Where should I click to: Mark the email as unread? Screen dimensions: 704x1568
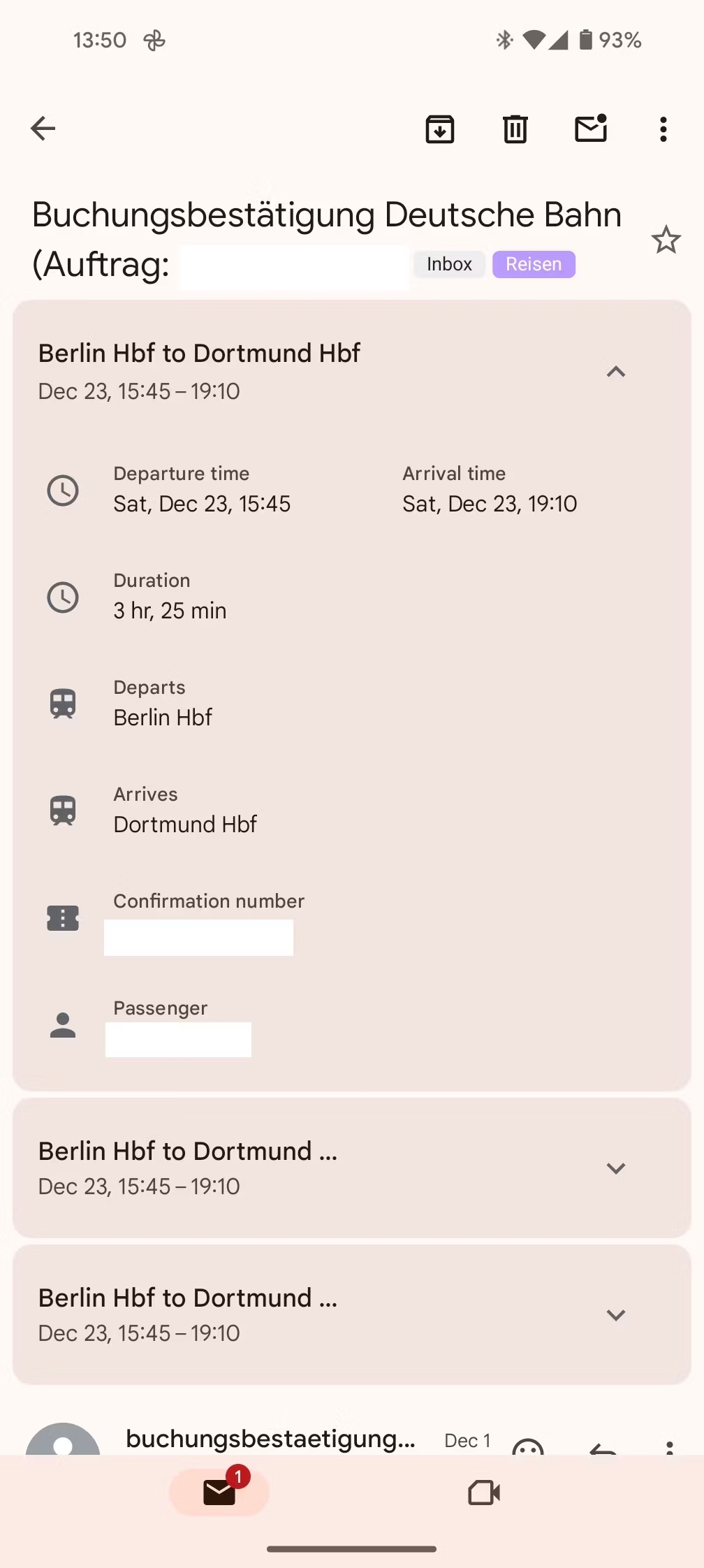click(591, 129)
